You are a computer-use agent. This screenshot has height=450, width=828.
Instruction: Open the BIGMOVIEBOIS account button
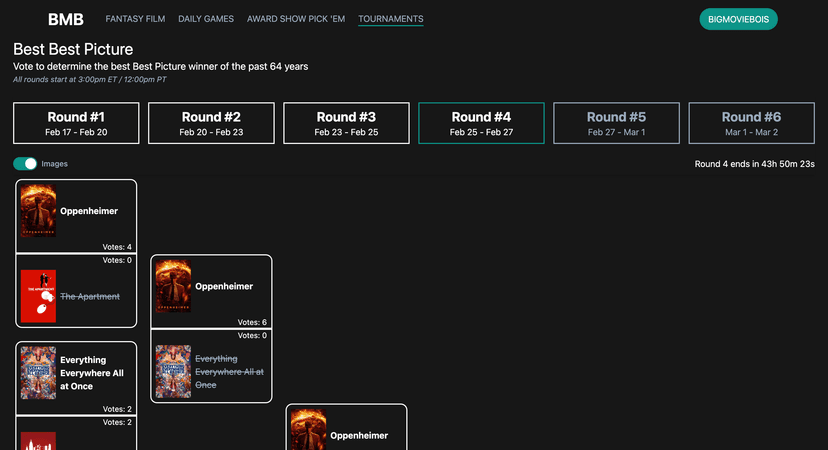pyautogui.click(x=738, y=19)
